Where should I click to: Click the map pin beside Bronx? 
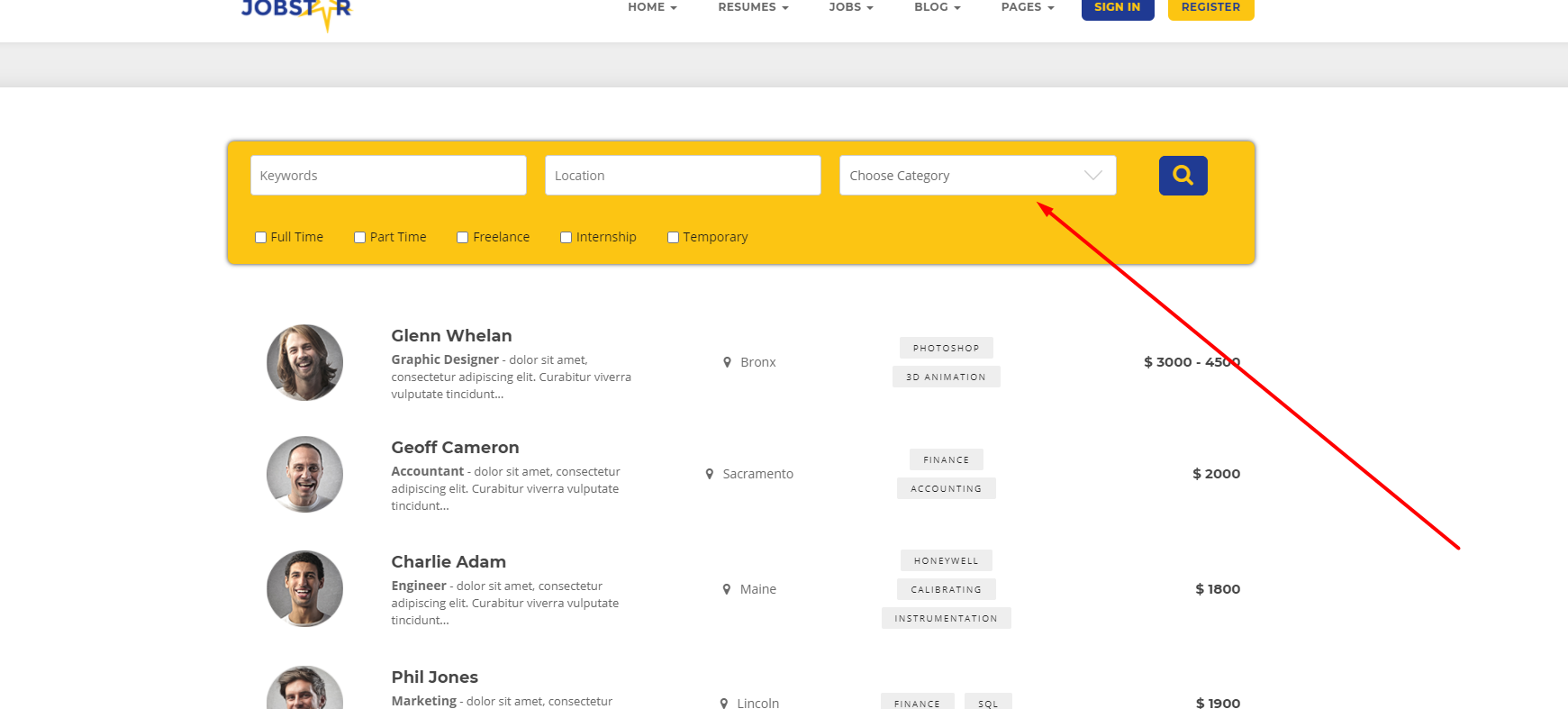tap(727, 362)
